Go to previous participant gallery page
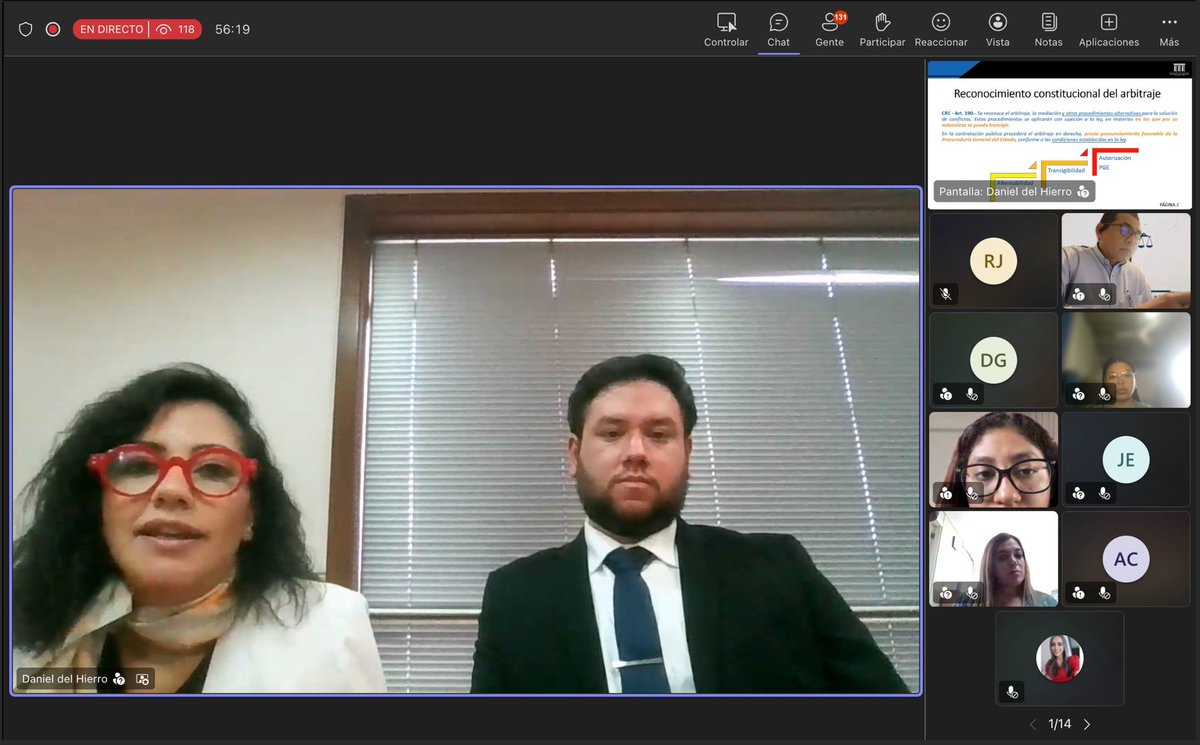Viewport: 1200px width, 745px height. click(1033, 724)
